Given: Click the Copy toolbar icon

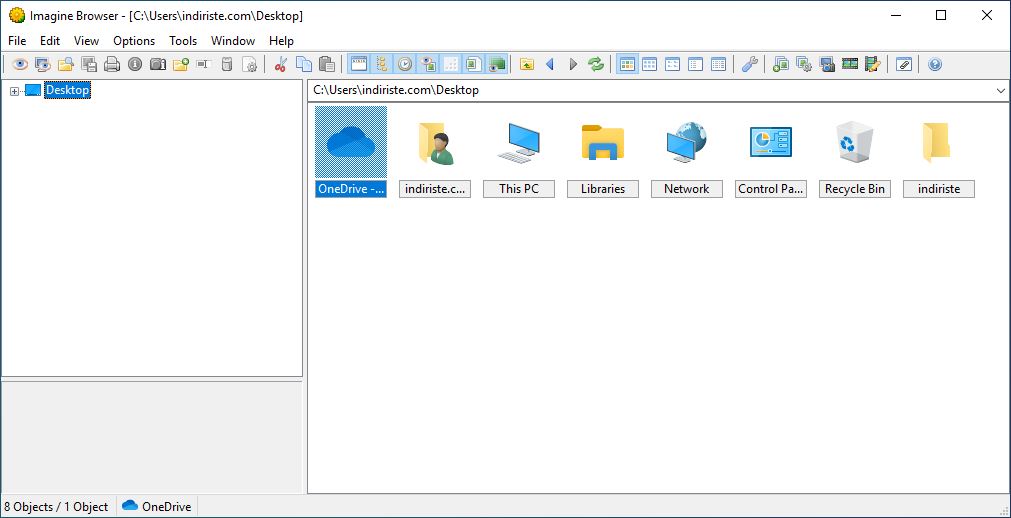Looking at the screenshot, I should [x=304, y=64].
